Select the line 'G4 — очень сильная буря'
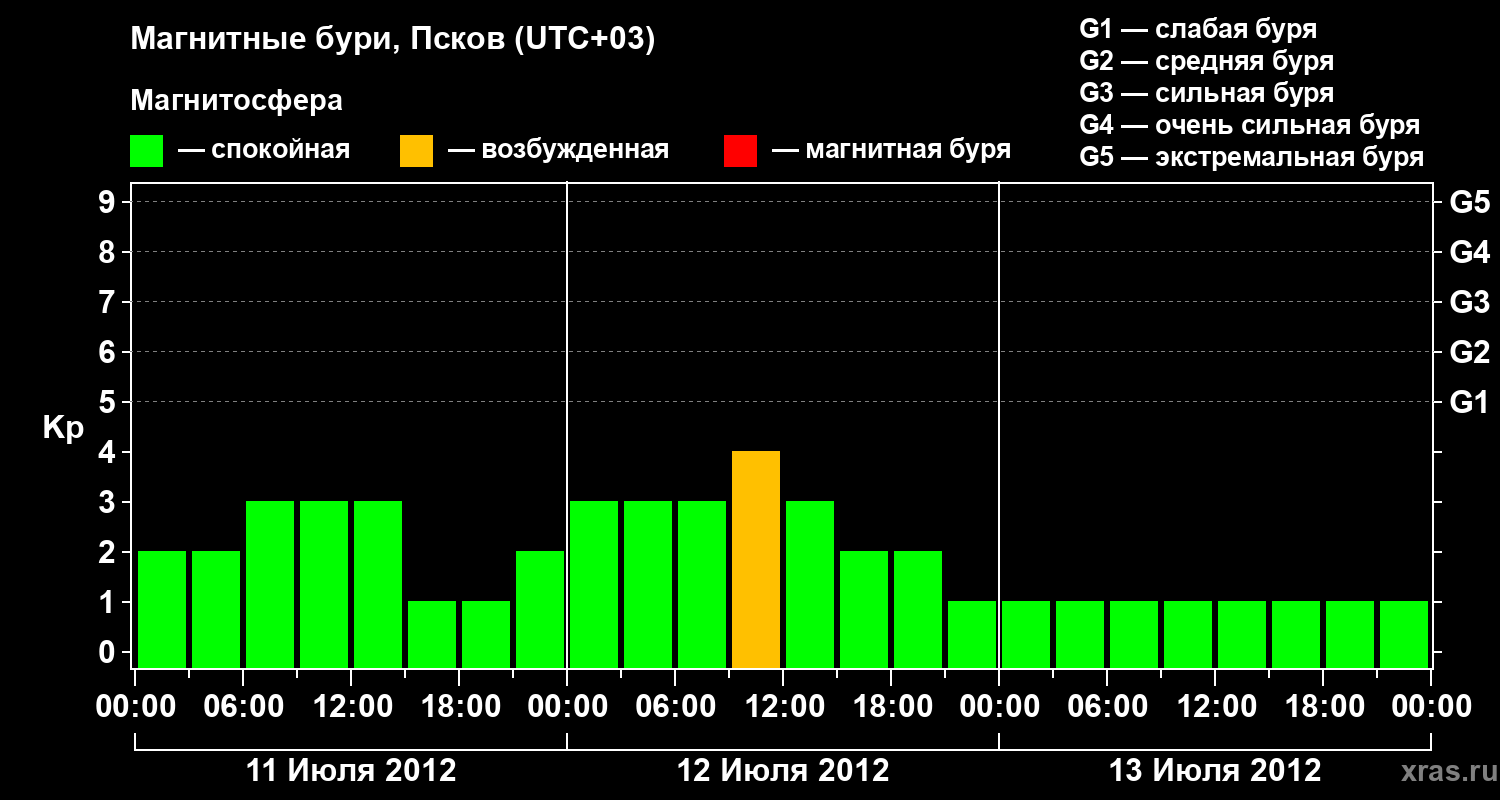Viewport: 1500px width, 800px height. [1250, 125]
